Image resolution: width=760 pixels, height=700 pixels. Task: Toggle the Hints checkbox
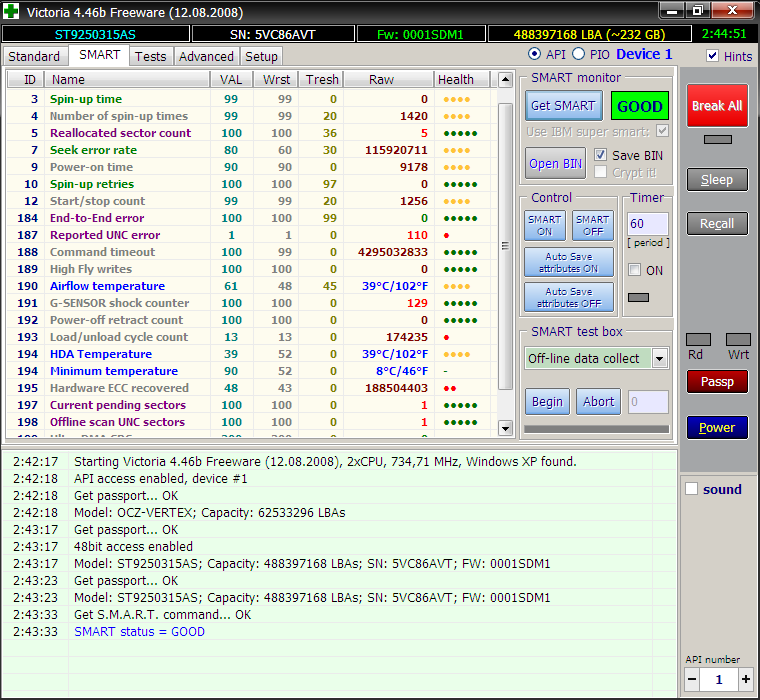pyautogui.click(x=712, y=56)
